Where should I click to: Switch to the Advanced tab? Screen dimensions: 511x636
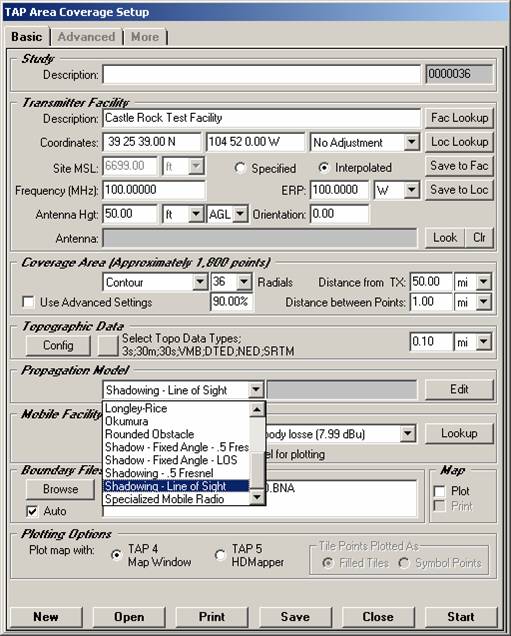[x=86, y=37]
